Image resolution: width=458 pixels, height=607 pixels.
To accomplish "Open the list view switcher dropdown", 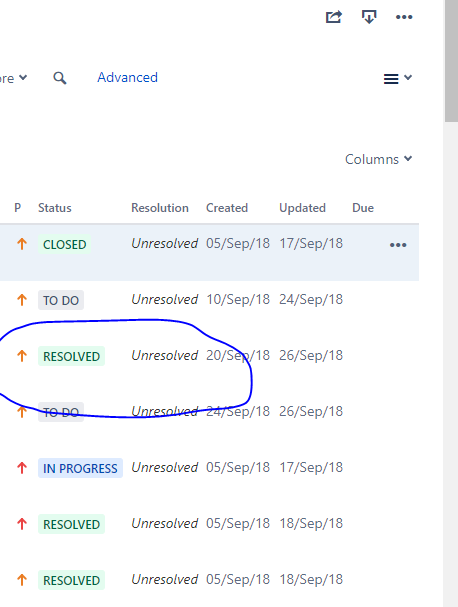I will tap(398, 78).
